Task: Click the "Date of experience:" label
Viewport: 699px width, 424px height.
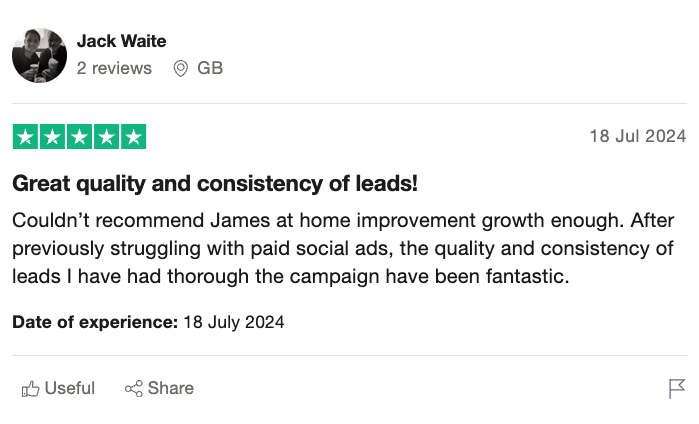Action: pos(95,322)
